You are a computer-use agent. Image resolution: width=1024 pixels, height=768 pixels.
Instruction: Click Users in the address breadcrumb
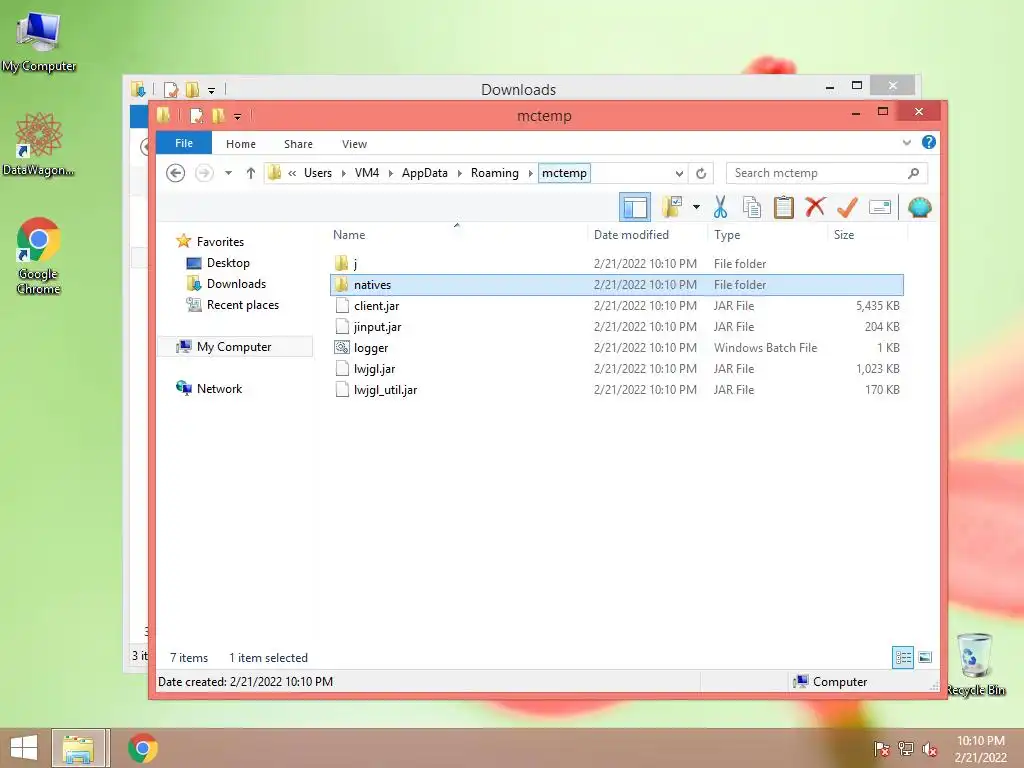click(317, 173)
